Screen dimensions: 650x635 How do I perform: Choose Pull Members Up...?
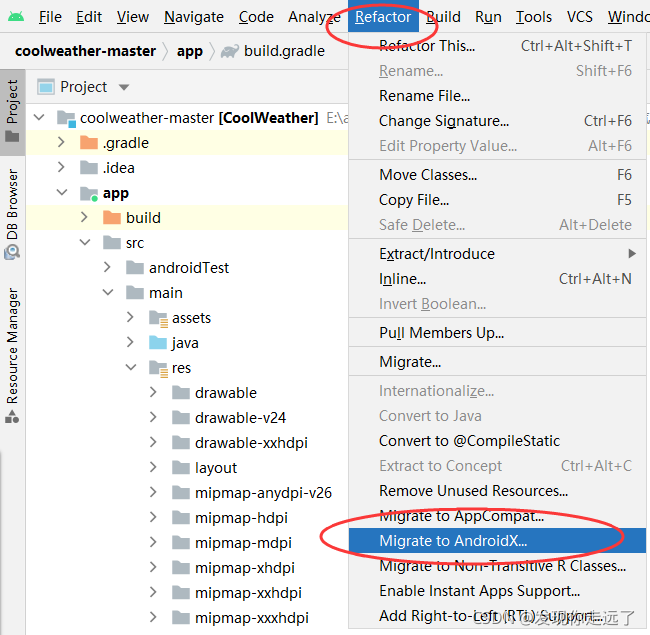coord(497,332)
